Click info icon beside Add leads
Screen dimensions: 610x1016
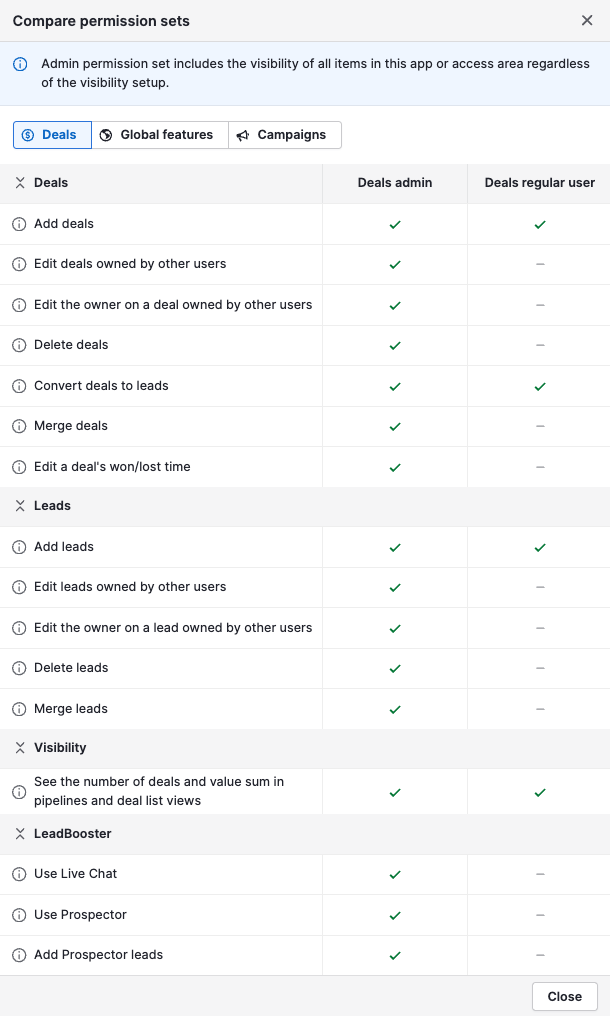click(19, 547)
